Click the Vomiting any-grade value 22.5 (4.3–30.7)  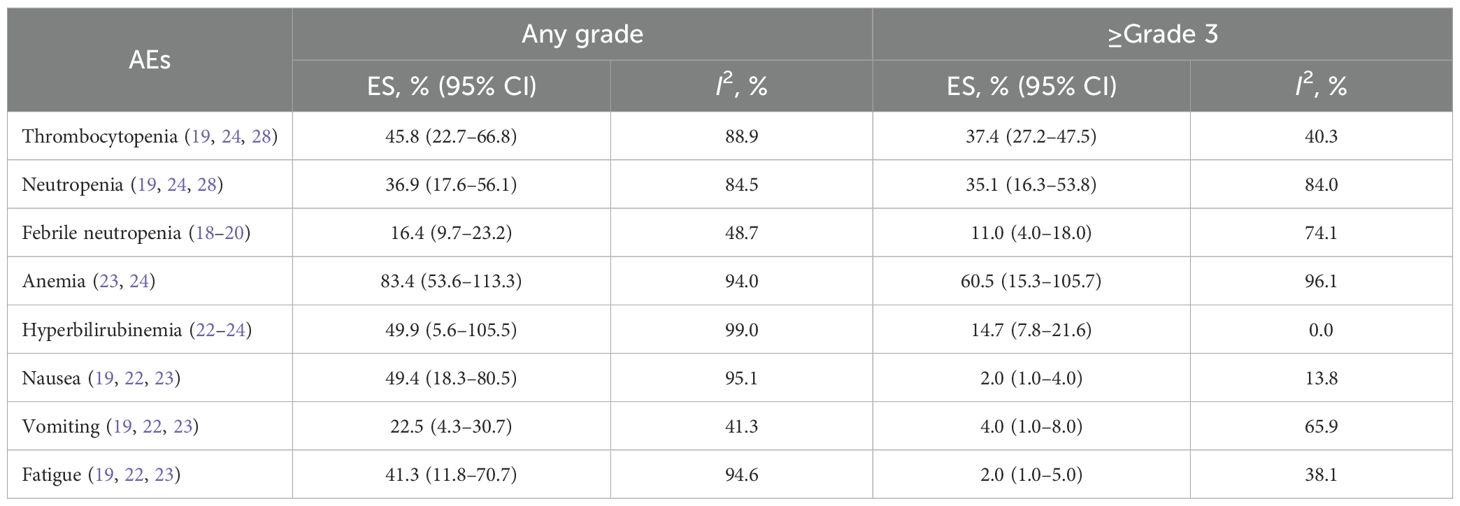(451, 427)
